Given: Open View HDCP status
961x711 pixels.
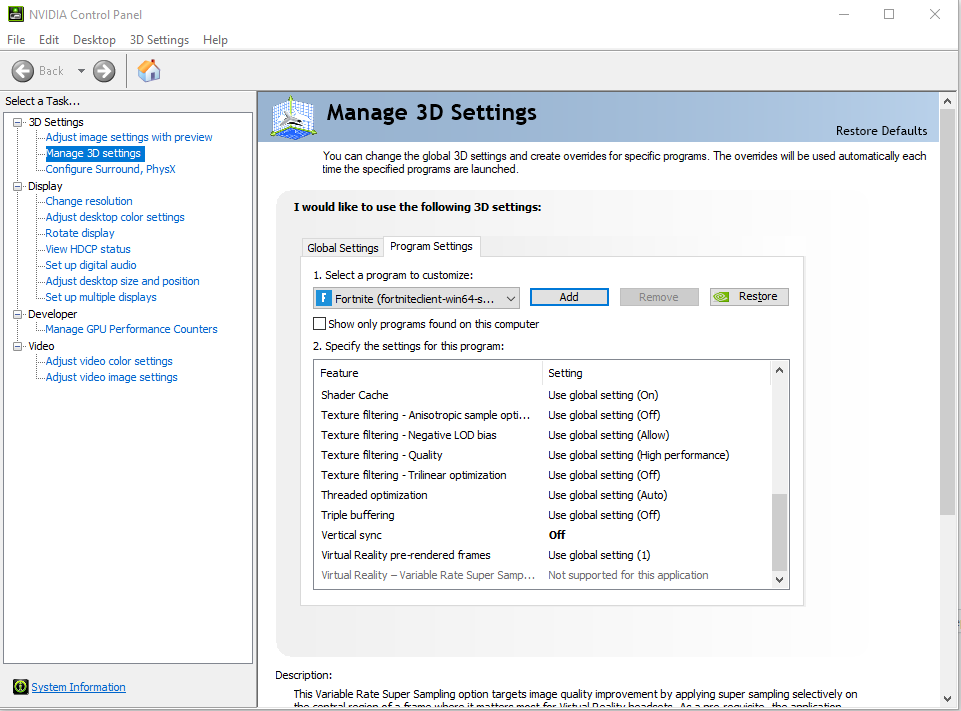Looking at the screenshot, I should pos(88,249).
